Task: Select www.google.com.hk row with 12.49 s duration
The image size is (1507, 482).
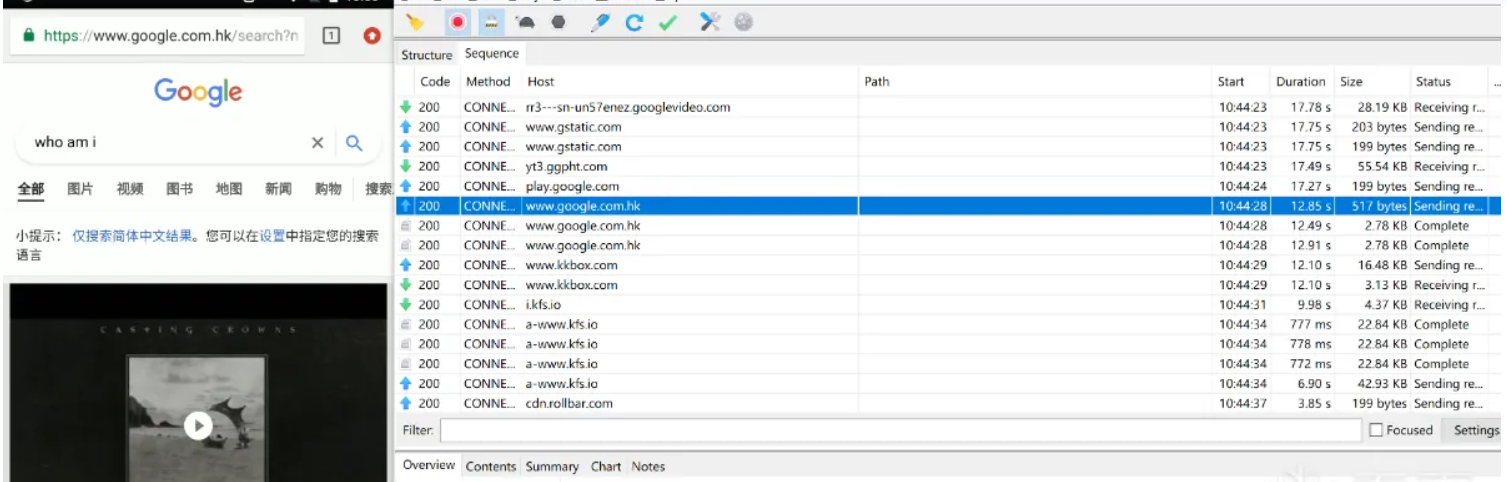Action: [x=949, y=226]
